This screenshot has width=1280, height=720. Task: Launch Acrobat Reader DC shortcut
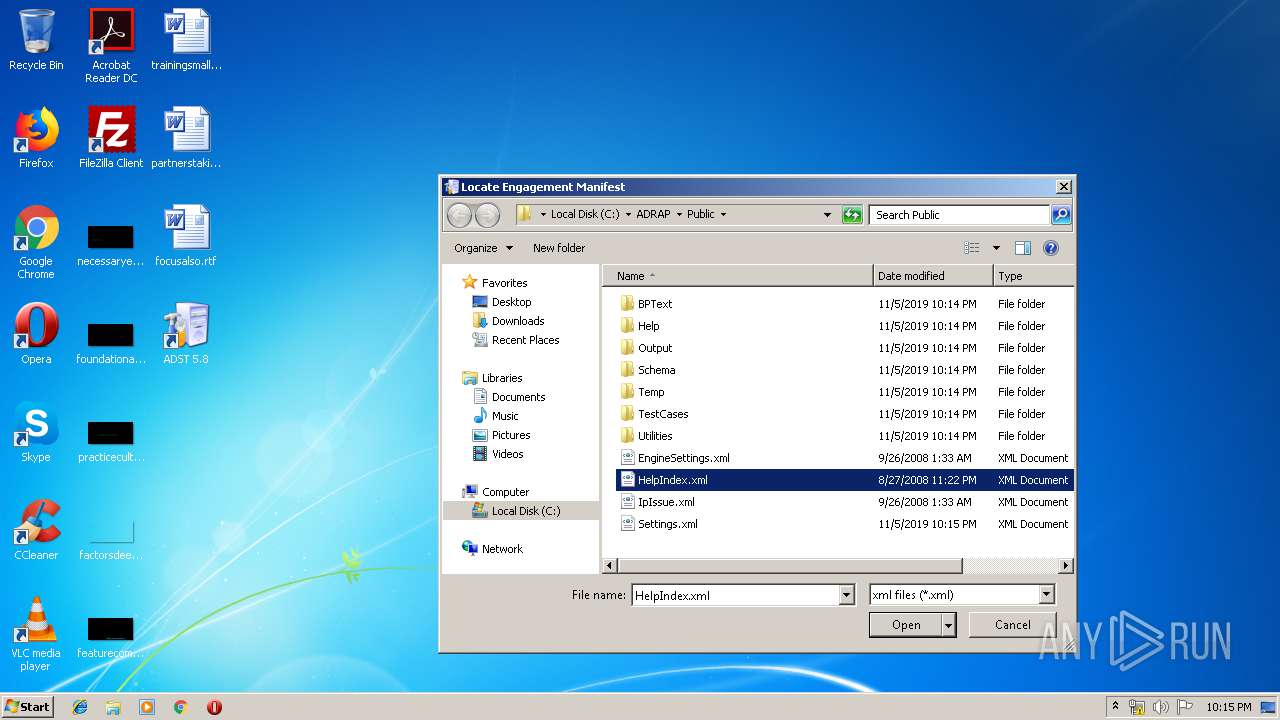111,46
